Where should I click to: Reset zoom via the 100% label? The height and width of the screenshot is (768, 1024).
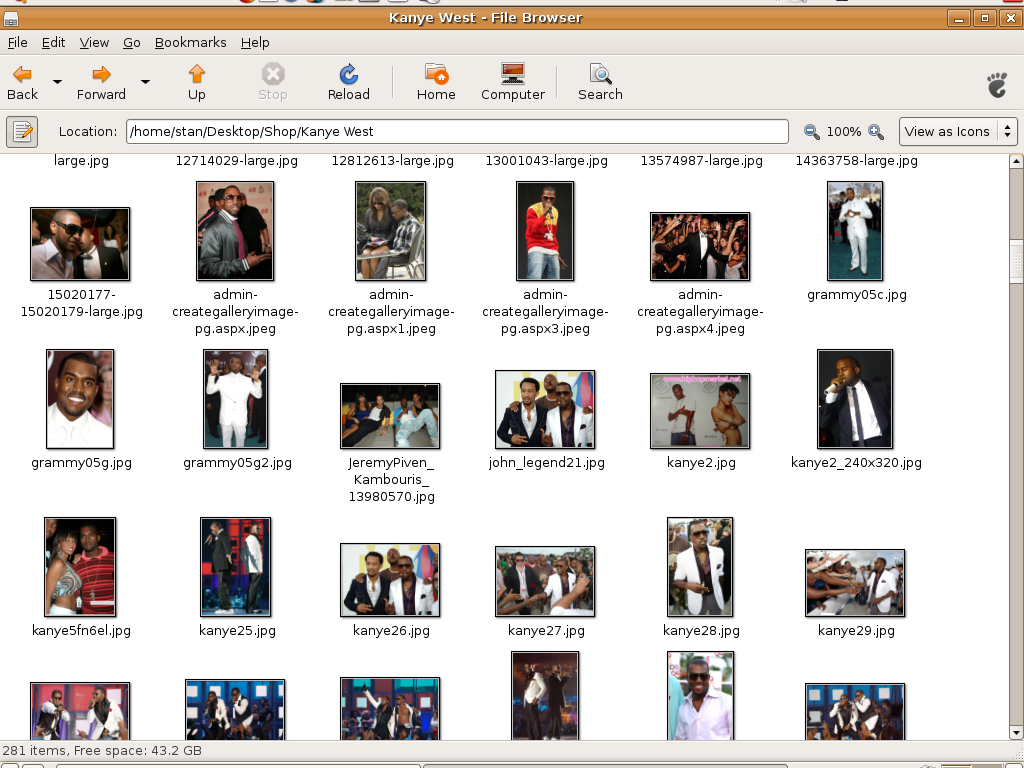point(843,132)
